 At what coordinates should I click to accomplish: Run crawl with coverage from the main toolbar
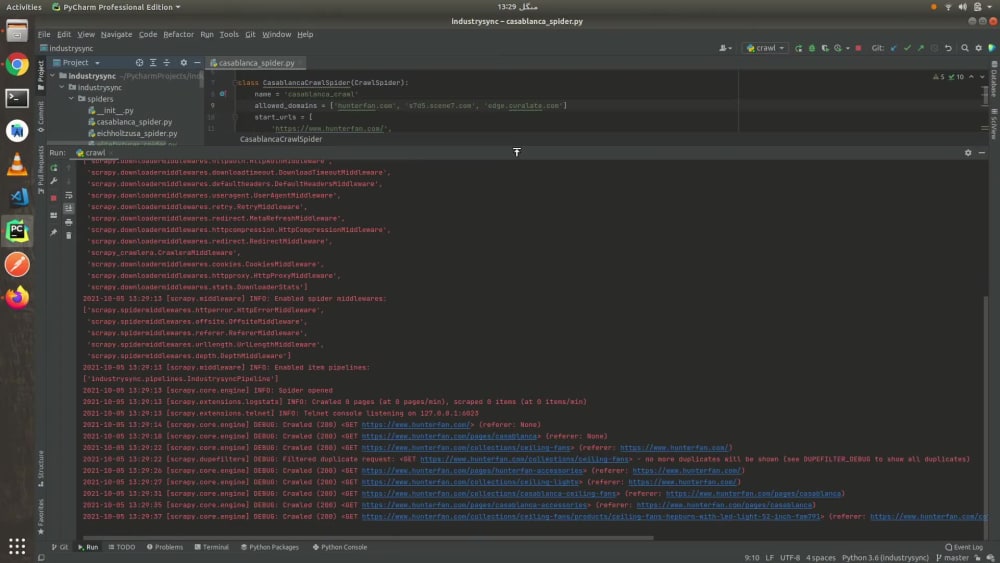click(x=825, y=48)
